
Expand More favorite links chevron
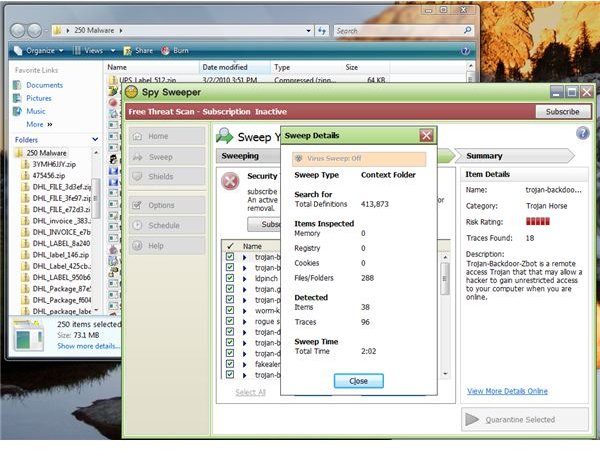[50, 124]
